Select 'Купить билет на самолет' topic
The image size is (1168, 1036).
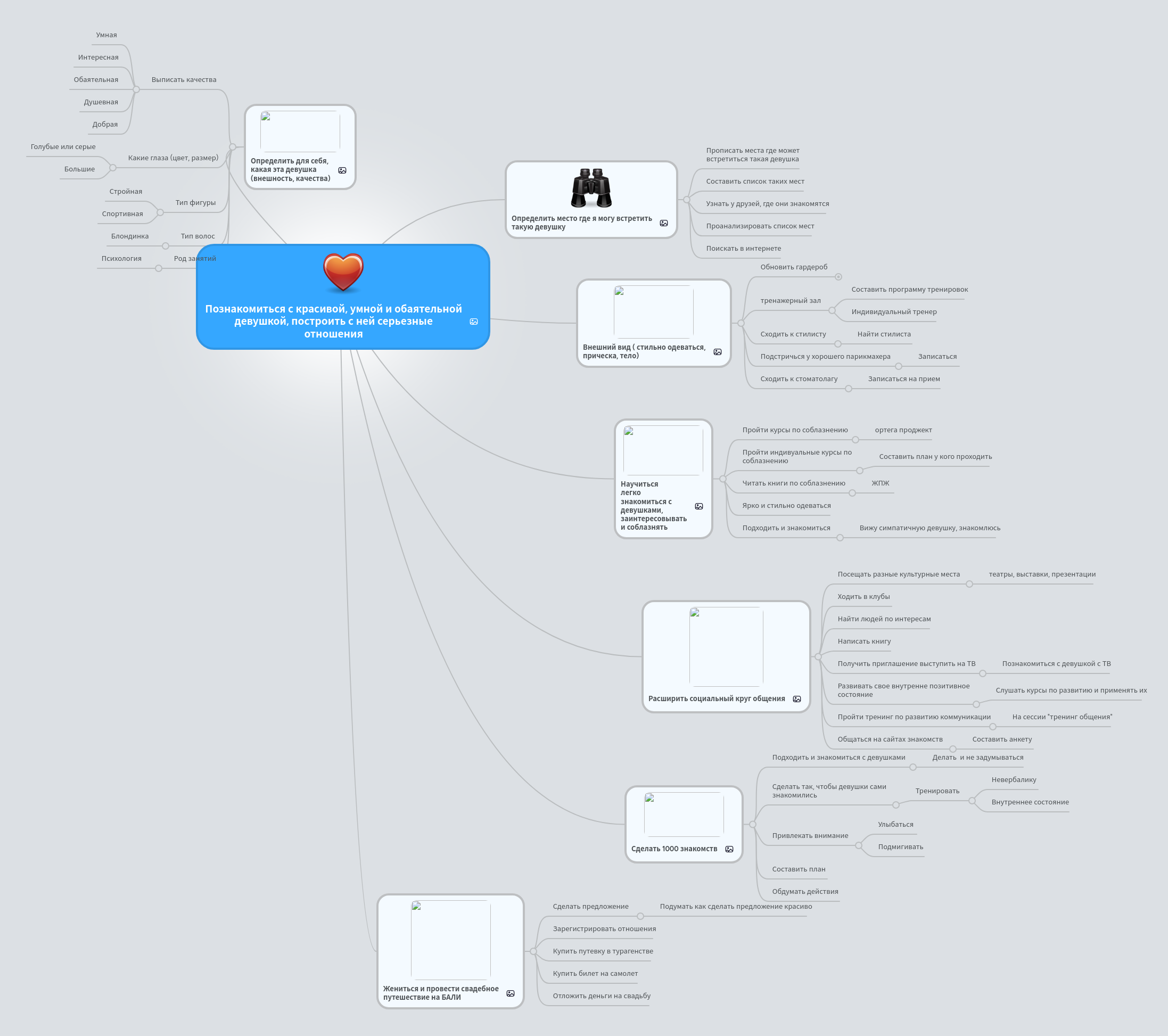pos(595,974)
